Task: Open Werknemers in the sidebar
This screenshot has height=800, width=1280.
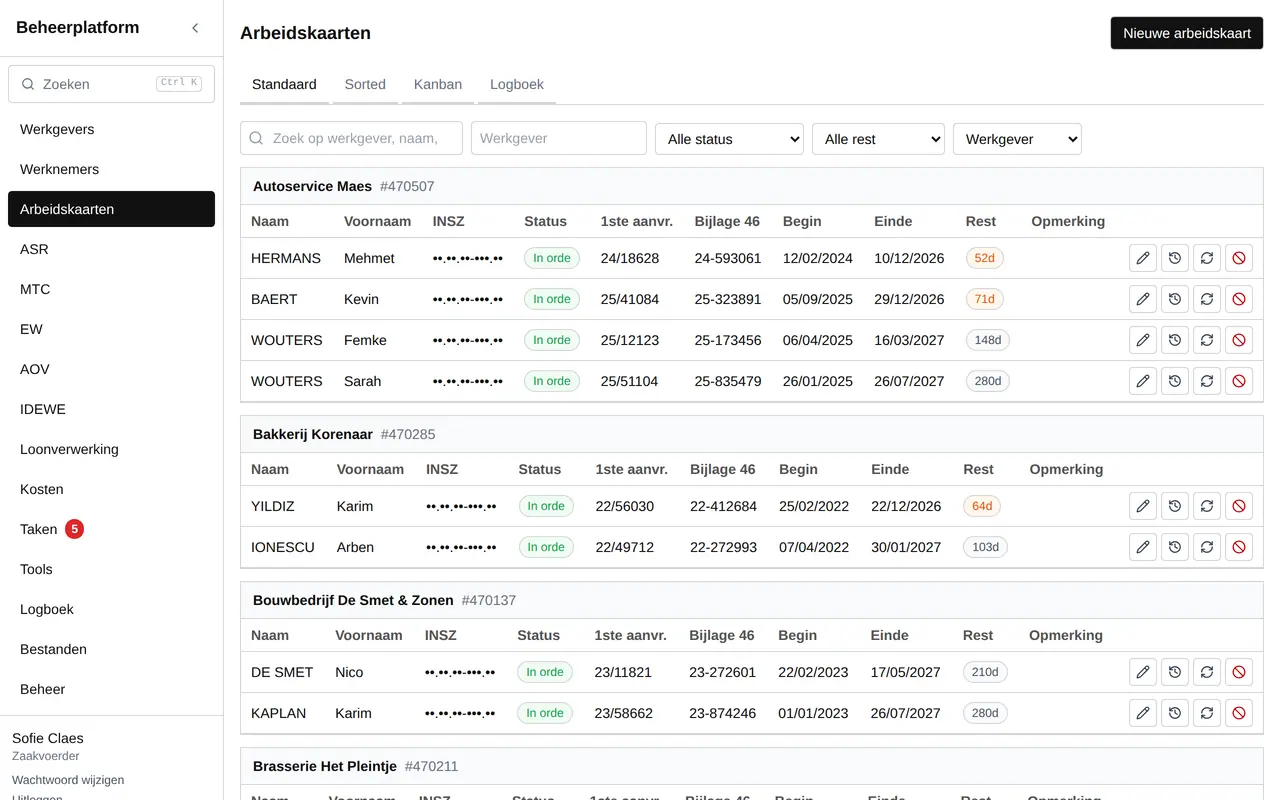Action: [x=111, y=169]
